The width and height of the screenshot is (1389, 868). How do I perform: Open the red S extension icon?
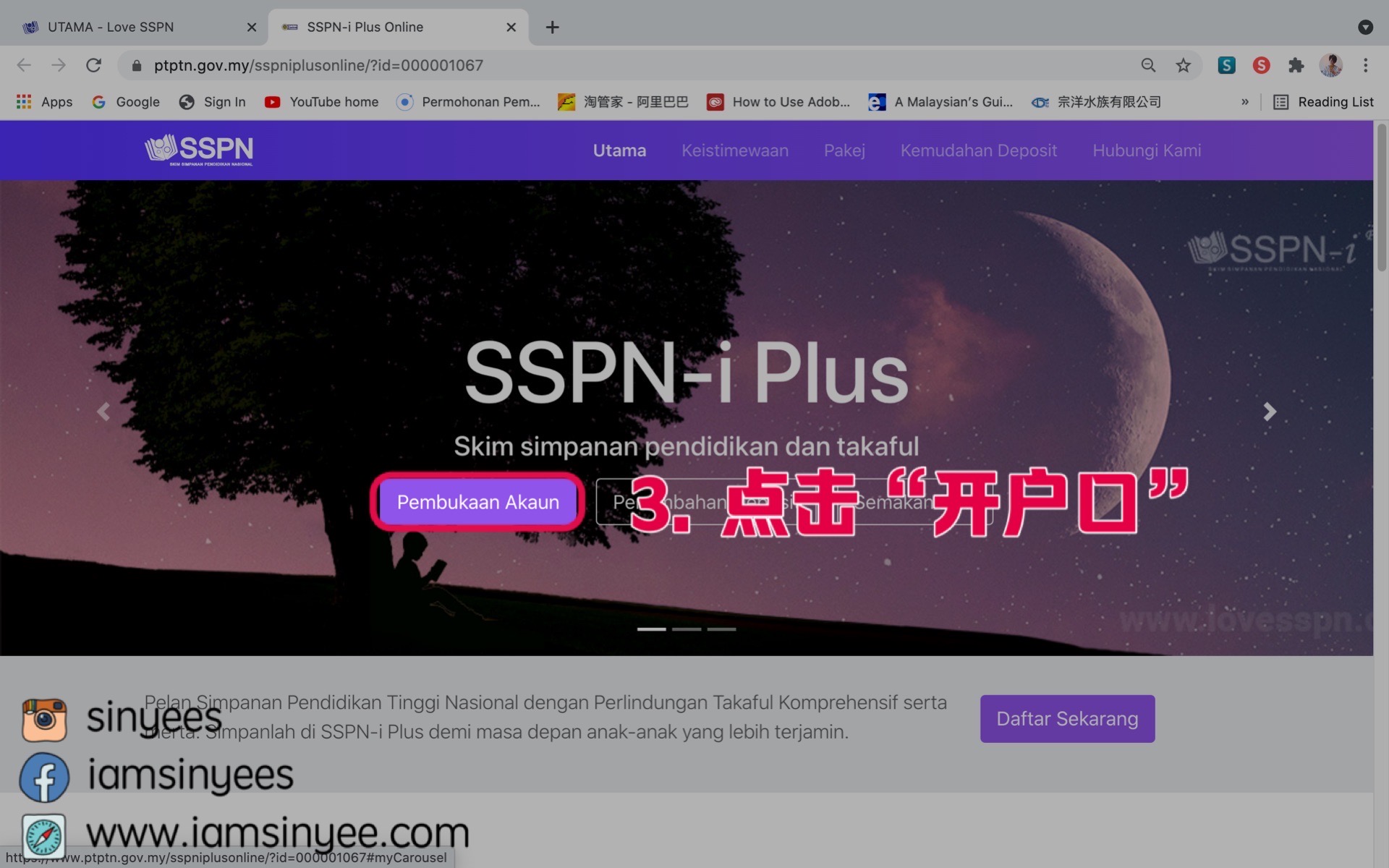coord(1261,65)
